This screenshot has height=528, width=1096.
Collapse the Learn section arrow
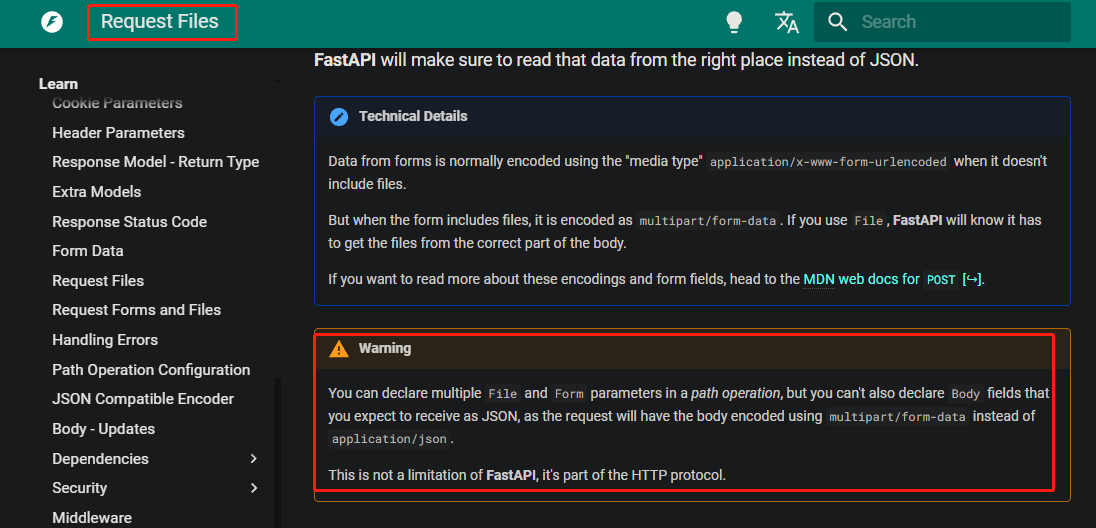click(x=276, y=84)
